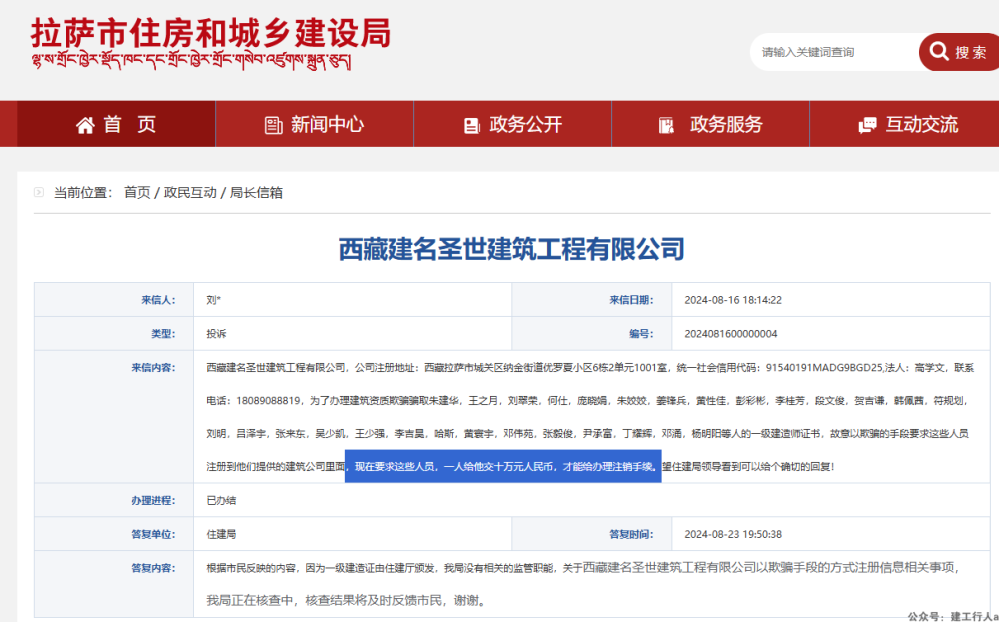Image resolution: width=999 pixels, height=622 pixels.
Task: Click the document icon beside 政务公开
Action: pos(469,124)
